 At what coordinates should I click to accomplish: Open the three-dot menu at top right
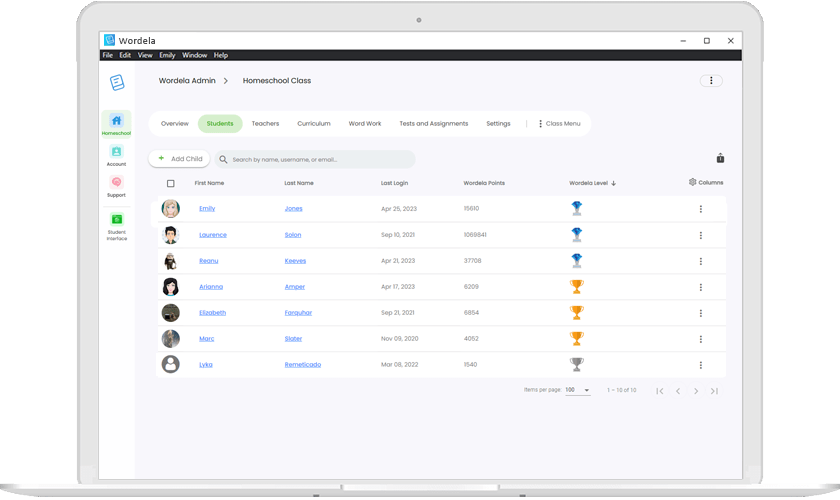(711, 80)
